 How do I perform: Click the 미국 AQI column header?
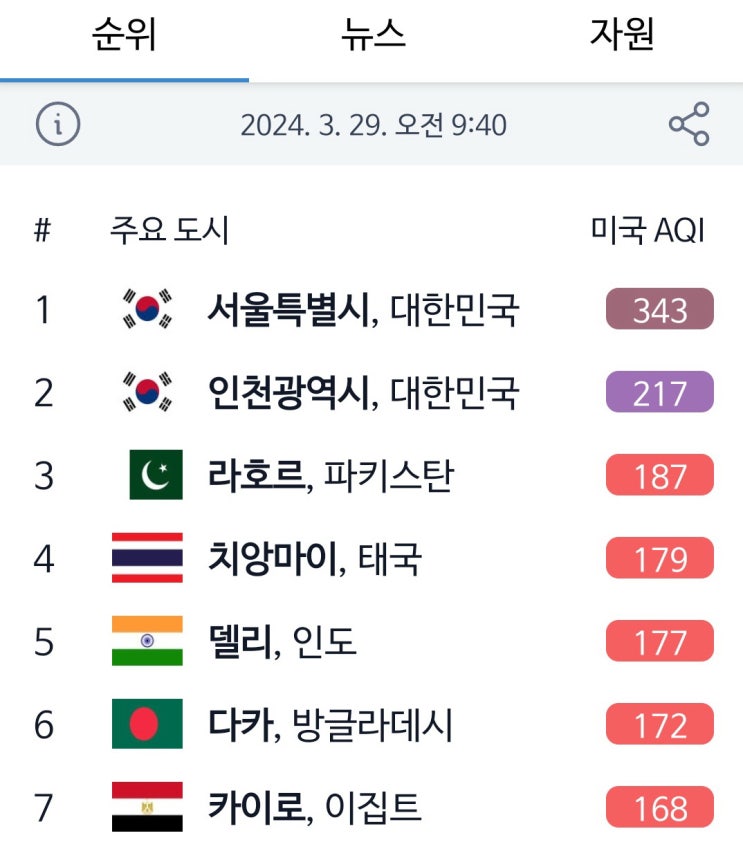tap(648, 230)
